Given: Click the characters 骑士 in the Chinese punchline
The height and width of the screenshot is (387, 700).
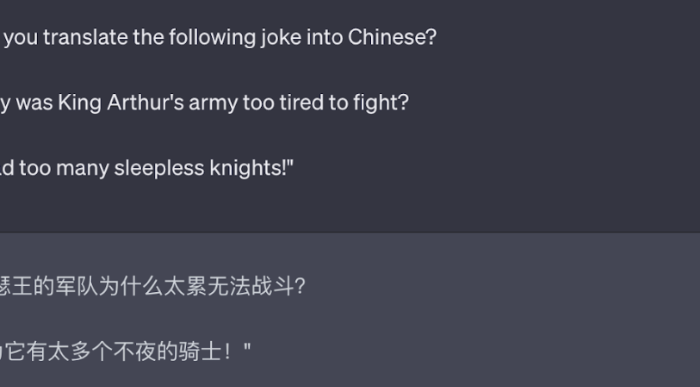Looking at the screenshot, I should pos(200,352).
